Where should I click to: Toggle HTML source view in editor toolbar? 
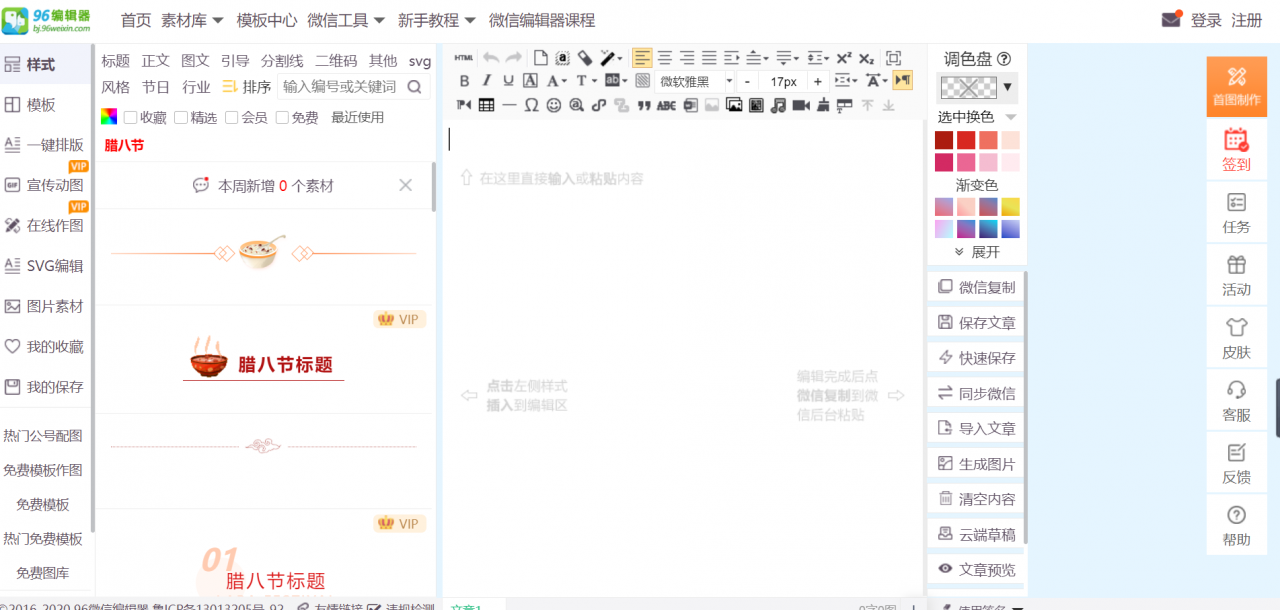click(464, 58)
